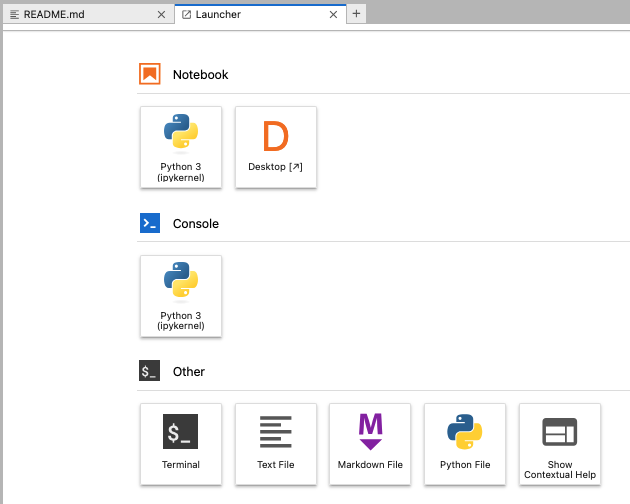Image resolution: width=630 pixels, height=504 pixels.
Task: Close the README.md tab
Action: pyautogui.click(x=162, y=14)
